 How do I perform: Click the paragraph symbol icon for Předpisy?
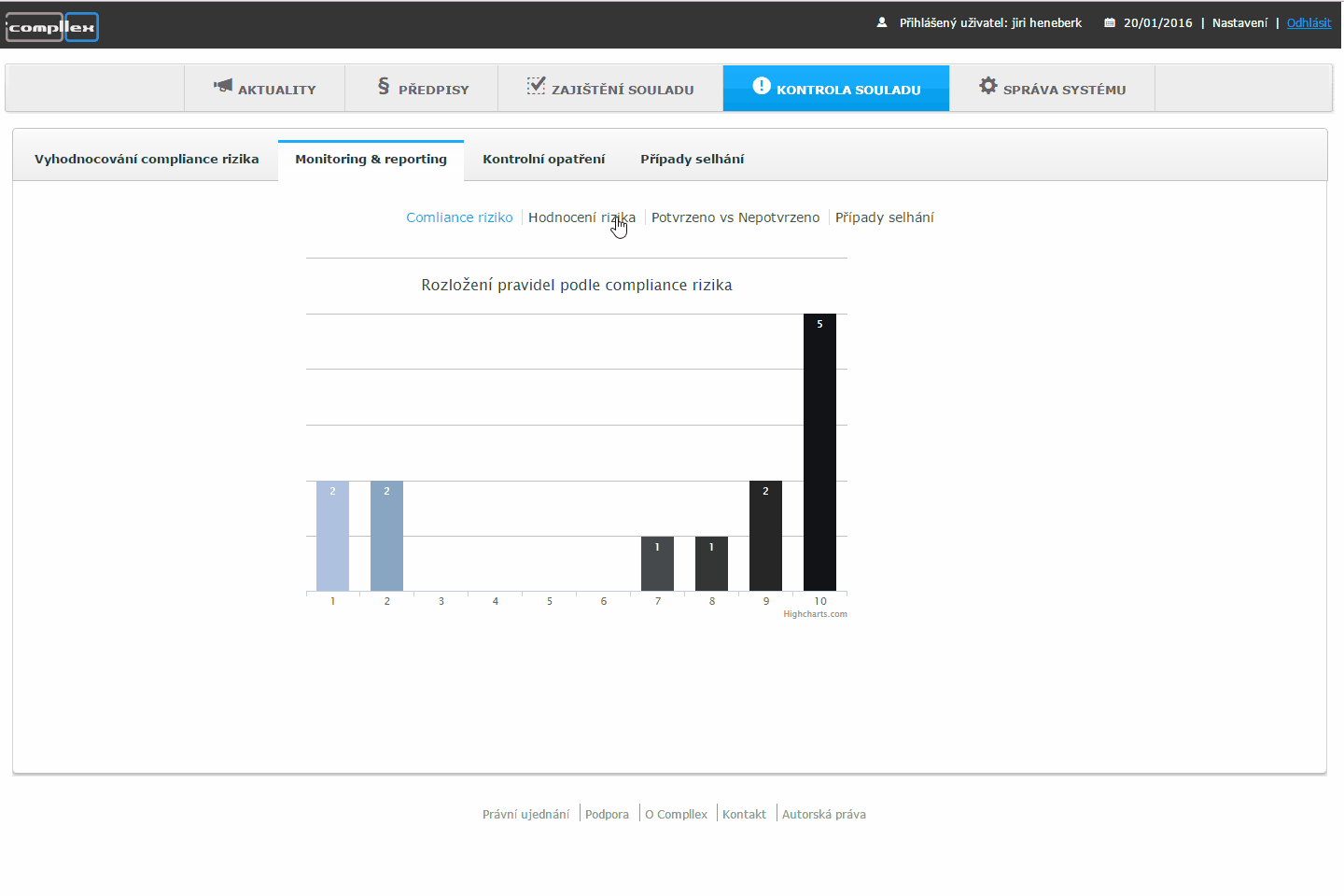[384, 86]
